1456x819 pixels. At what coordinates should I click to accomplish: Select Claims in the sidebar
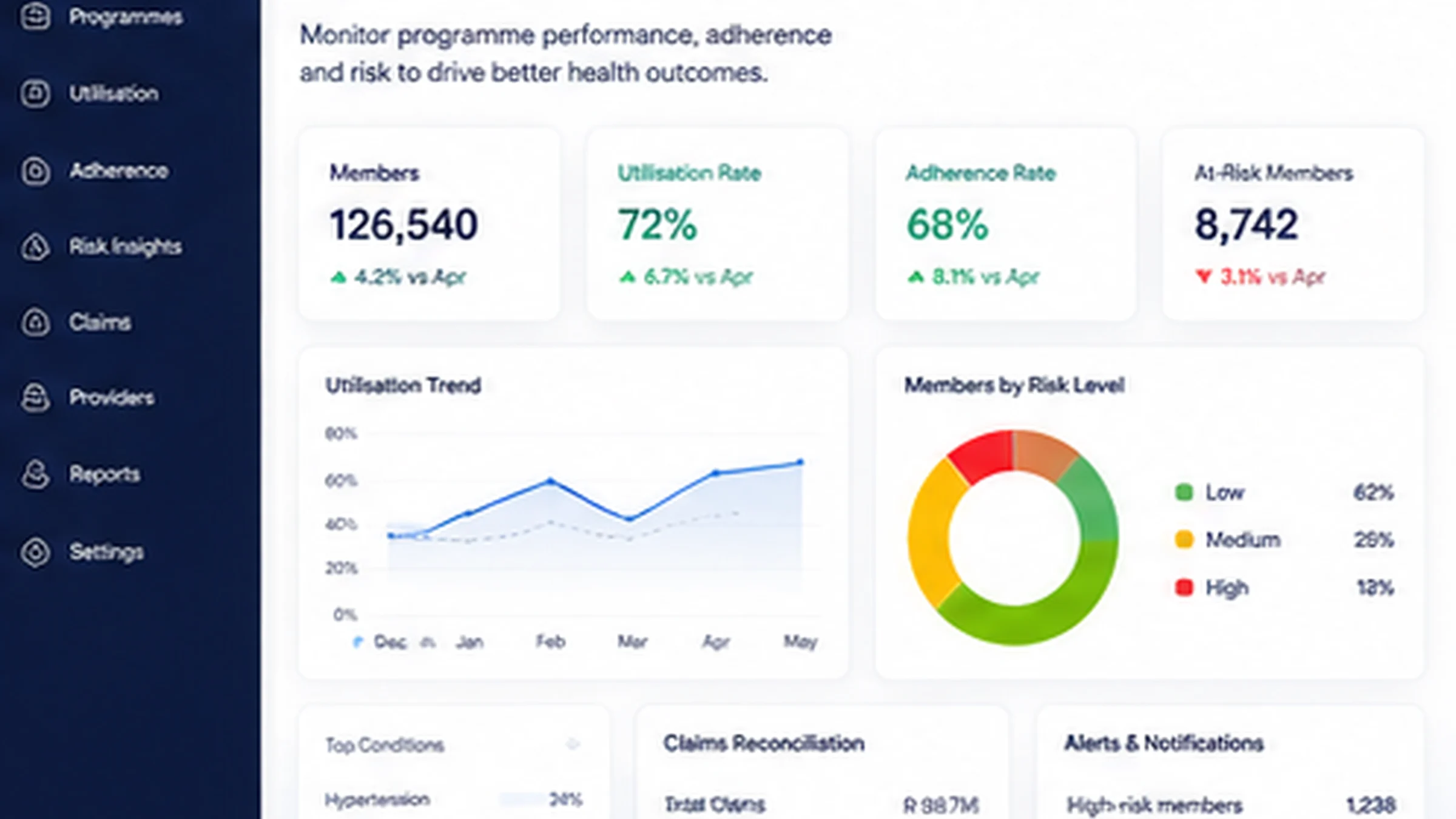99,322
